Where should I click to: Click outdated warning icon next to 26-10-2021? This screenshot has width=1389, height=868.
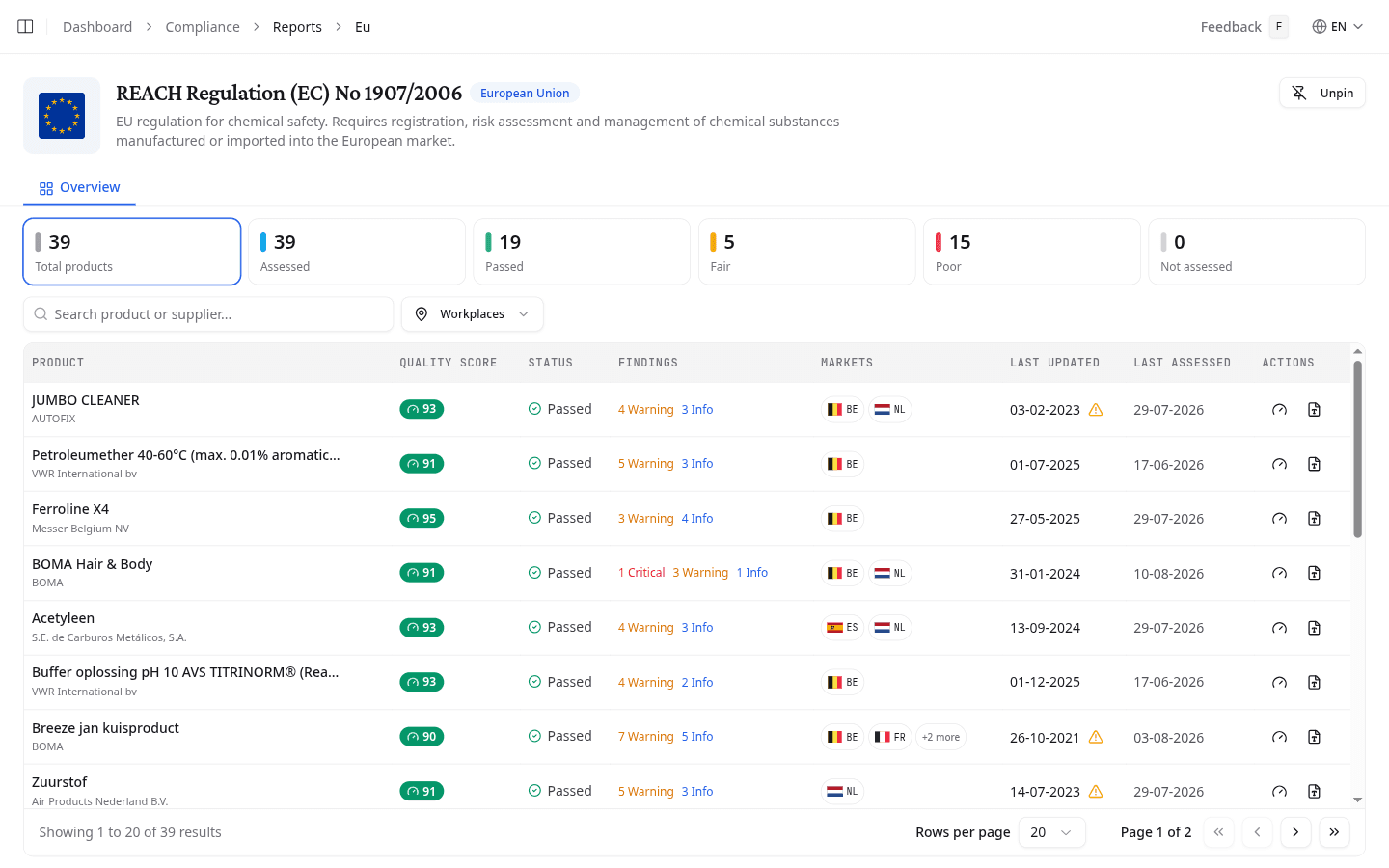1096,737
